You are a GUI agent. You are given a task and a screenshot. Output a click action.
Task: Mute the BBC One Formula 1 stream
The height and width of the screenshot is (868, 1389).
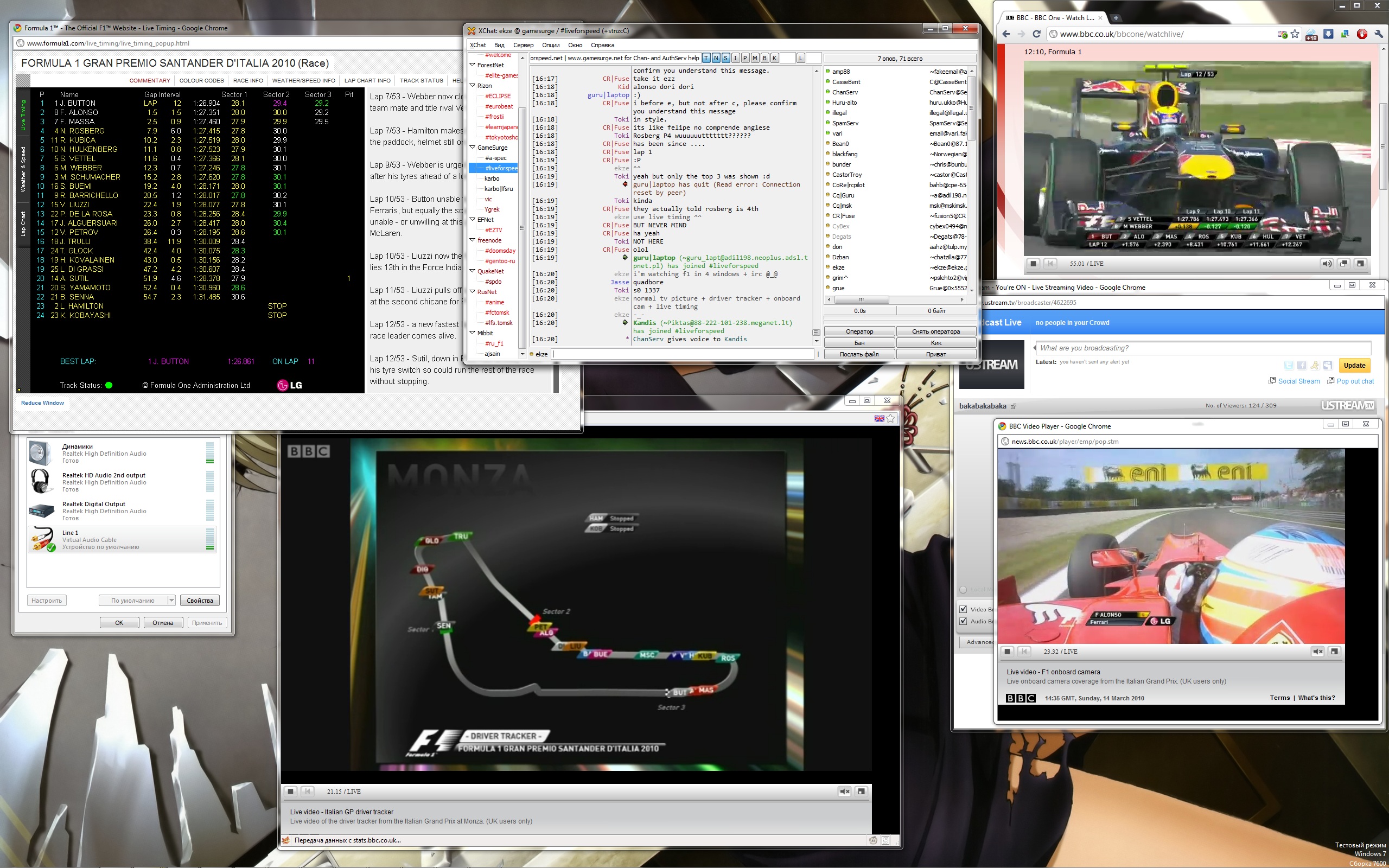pos(1327,264)
